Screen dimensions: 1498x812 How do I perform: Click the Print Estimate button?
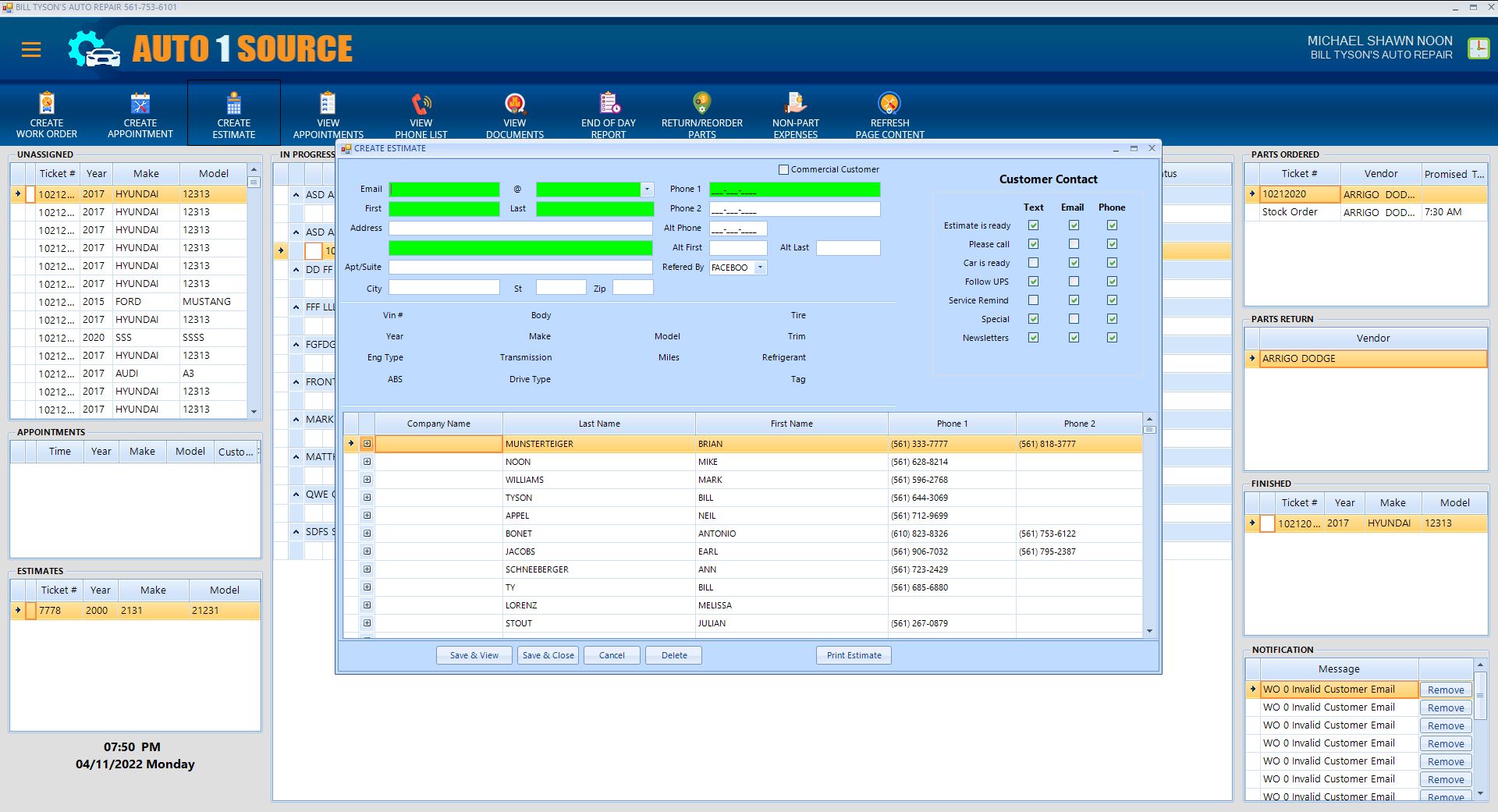(x=854, y=655)
